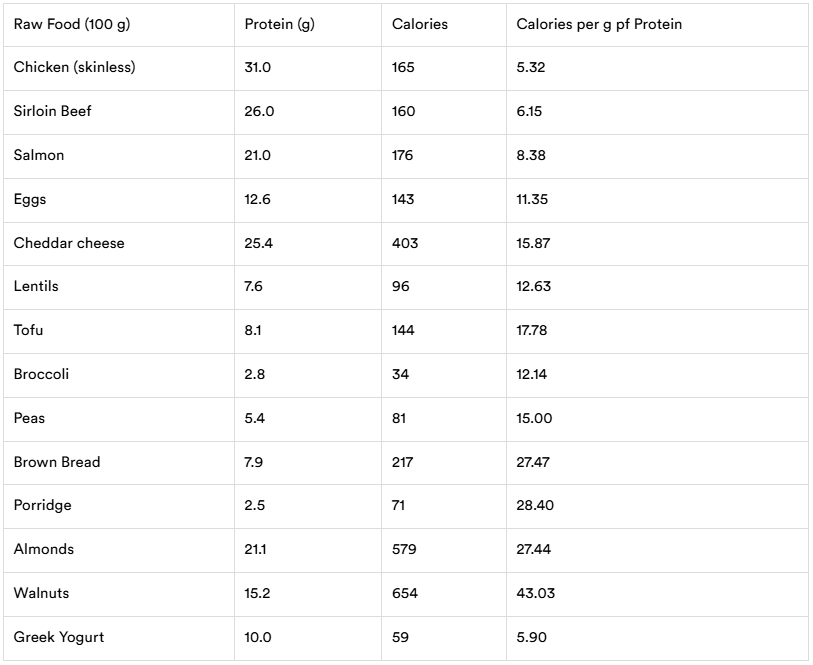This screenshot has width=813, height=665.
Task: Select Walnuts ratio value 43.03
Action: coord(536,593)
